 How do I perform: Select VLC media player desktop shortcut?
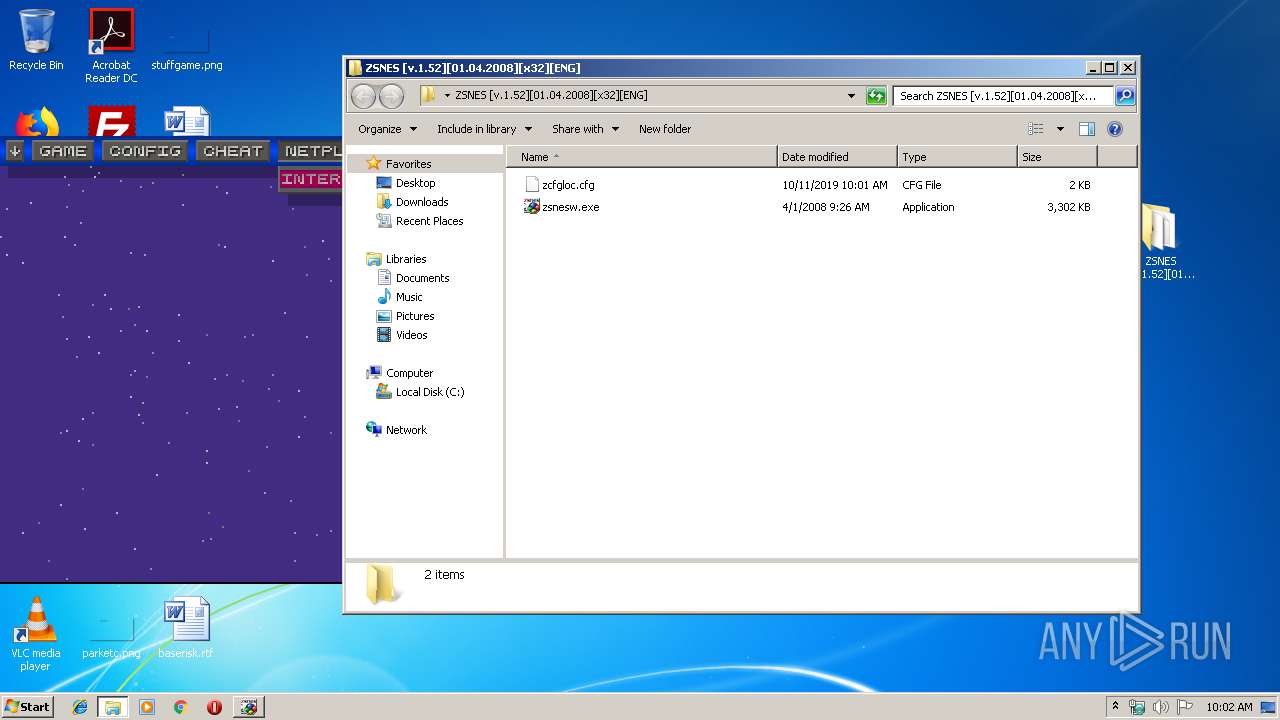[x=36, y=634]
